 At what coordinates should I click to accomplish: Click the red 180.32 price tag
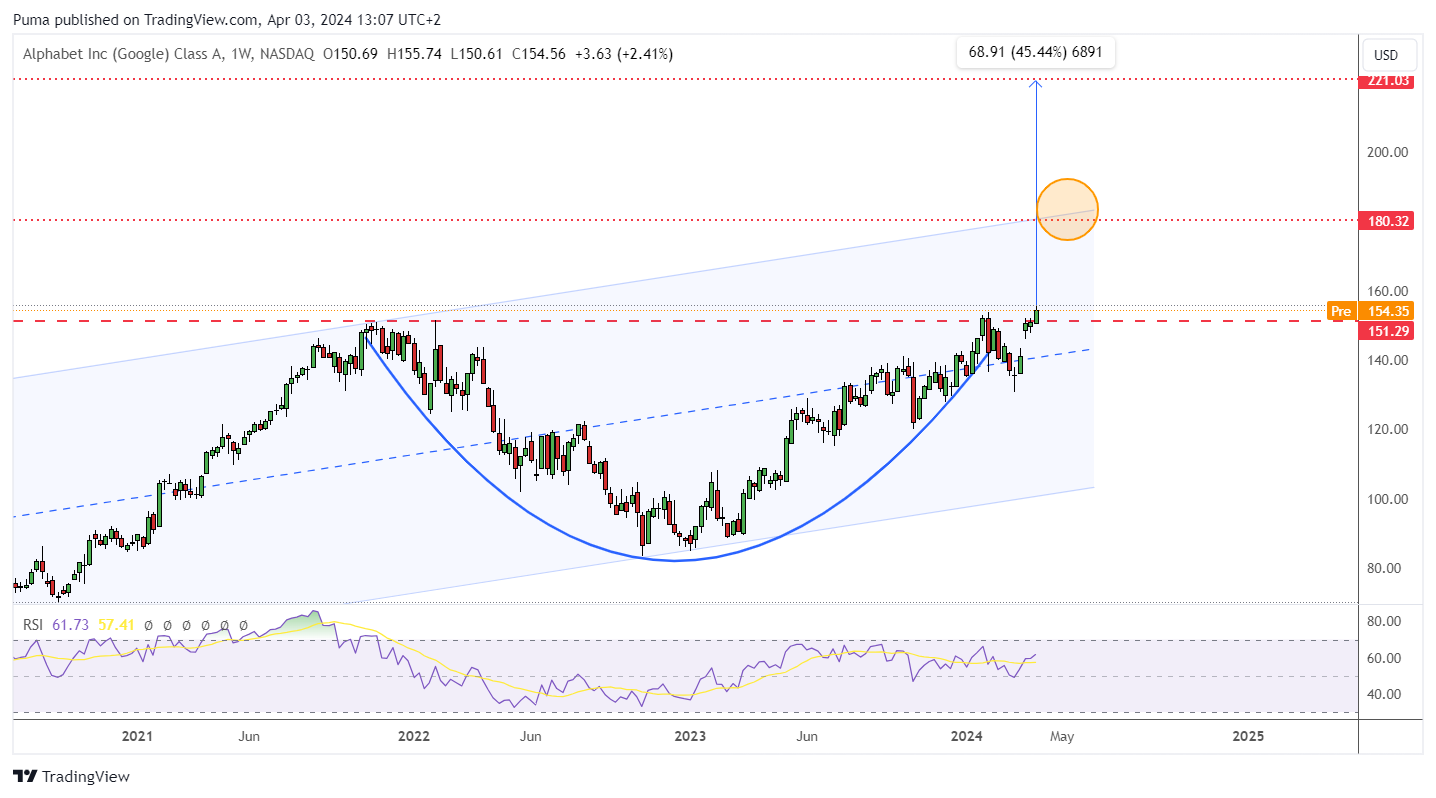[x=1385, y=221]
